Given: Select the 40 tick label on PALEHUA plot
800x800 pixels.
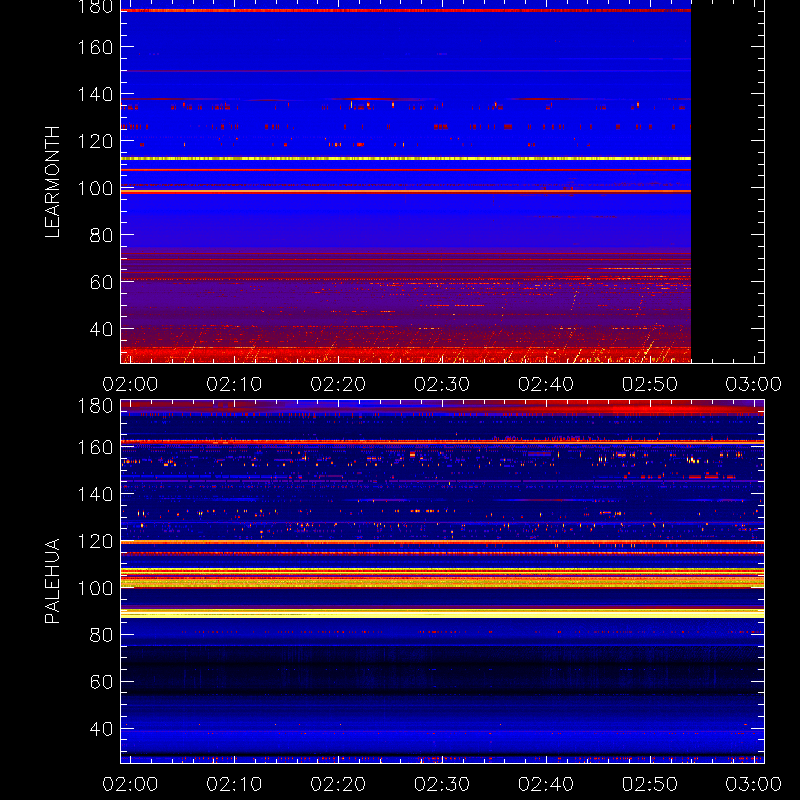Looking at the screenshot, I should click(x=101, y=729).
